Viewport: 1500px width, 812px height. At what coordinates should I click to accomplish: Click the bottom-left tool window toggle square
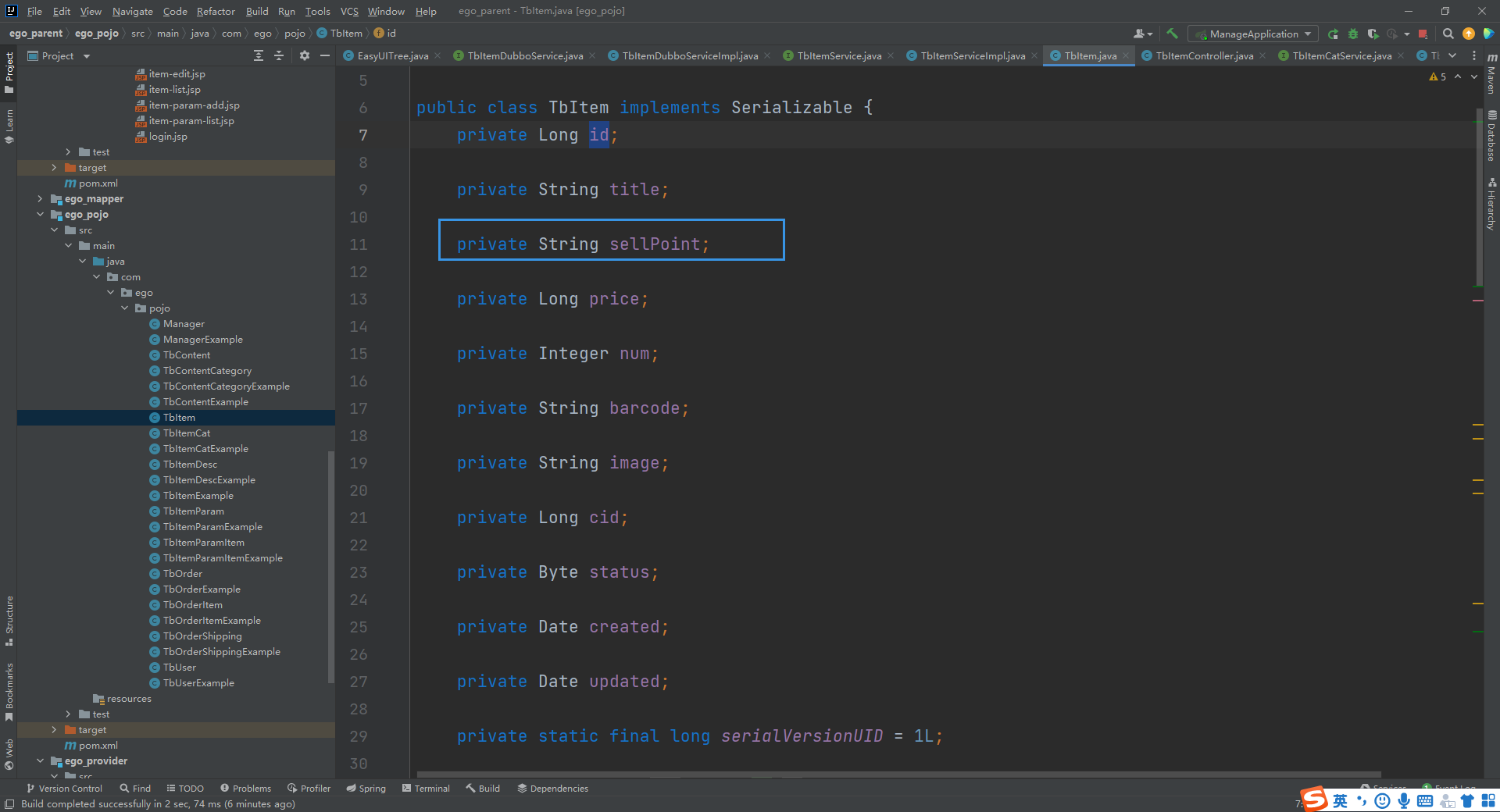coord(9,804)
